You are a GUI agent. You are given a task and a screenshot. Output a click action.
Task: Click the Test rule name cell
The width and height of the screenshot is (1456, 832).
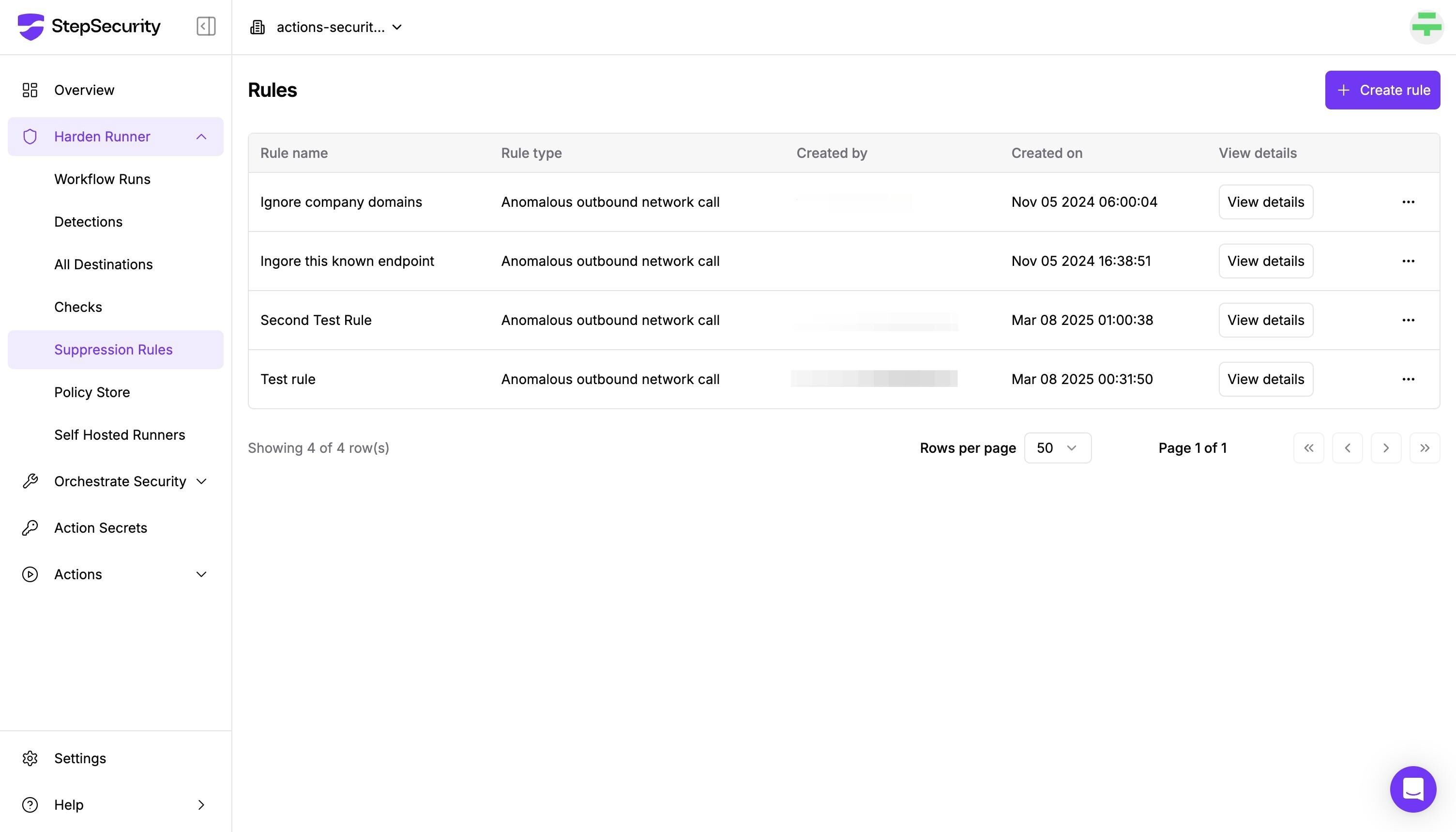point(288,379)
